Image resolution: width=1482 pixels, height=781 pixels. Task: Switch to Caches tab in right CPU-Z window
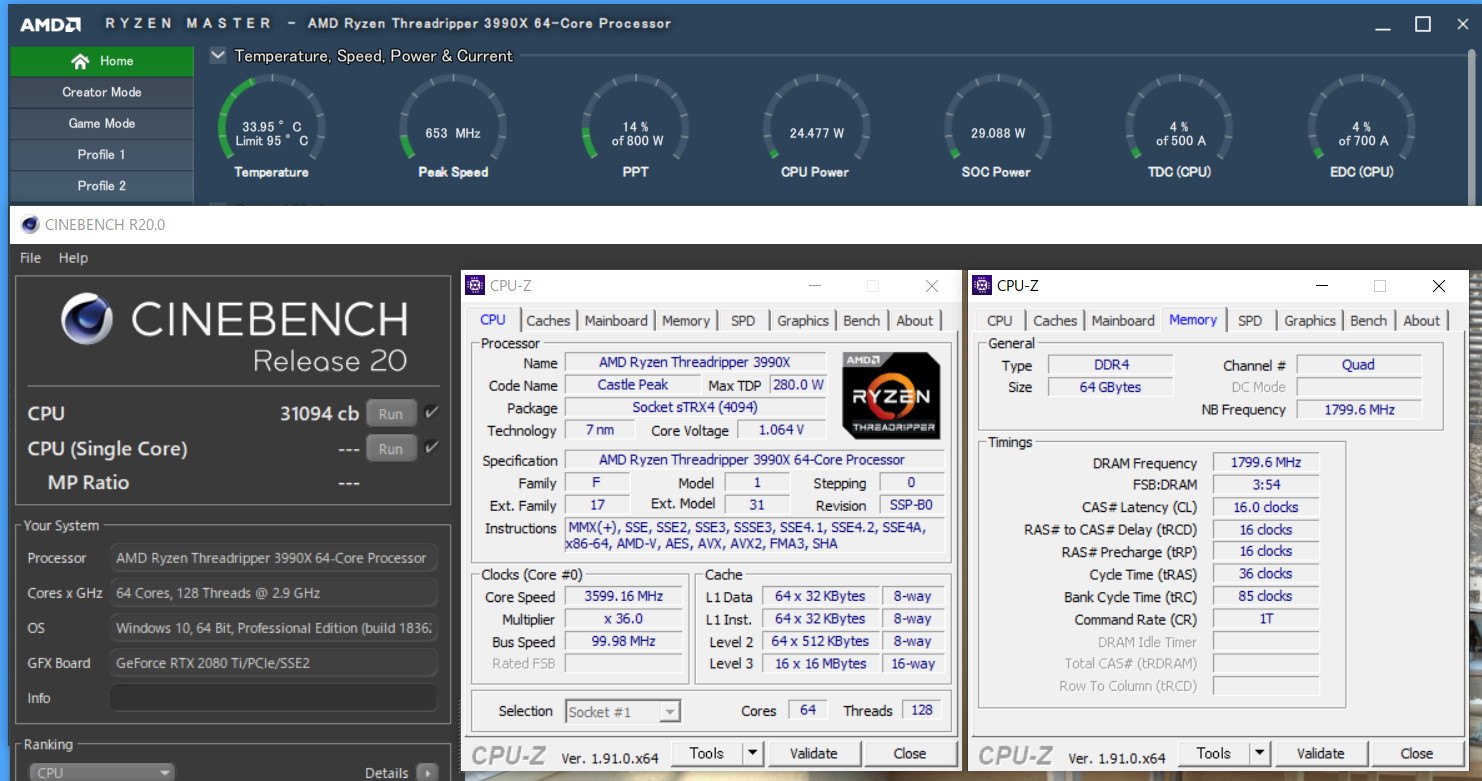pyautogui.click(x=1055, y=321)
